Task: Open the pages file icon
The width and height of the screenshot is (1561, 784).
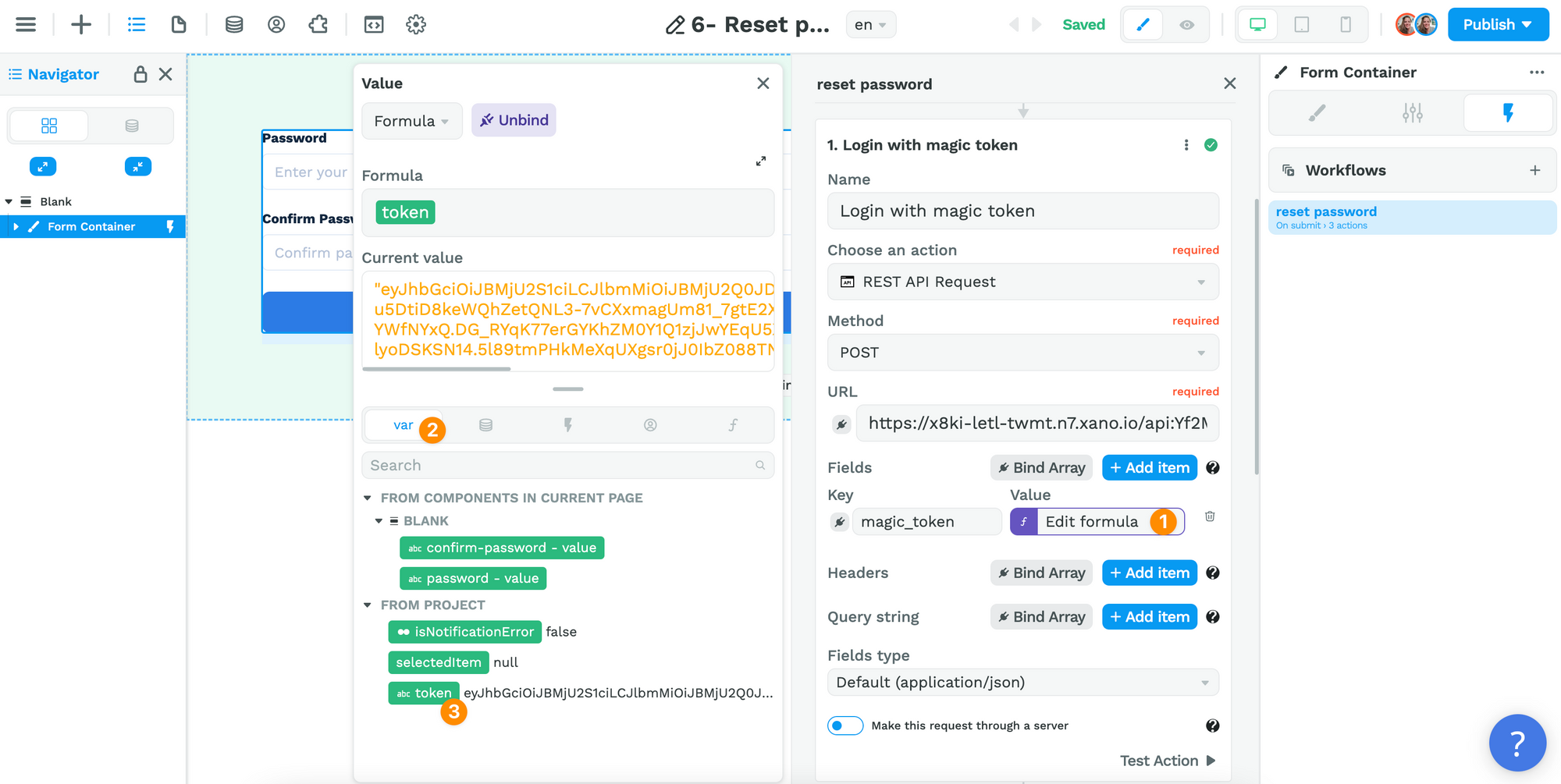Action: [179, 25]
